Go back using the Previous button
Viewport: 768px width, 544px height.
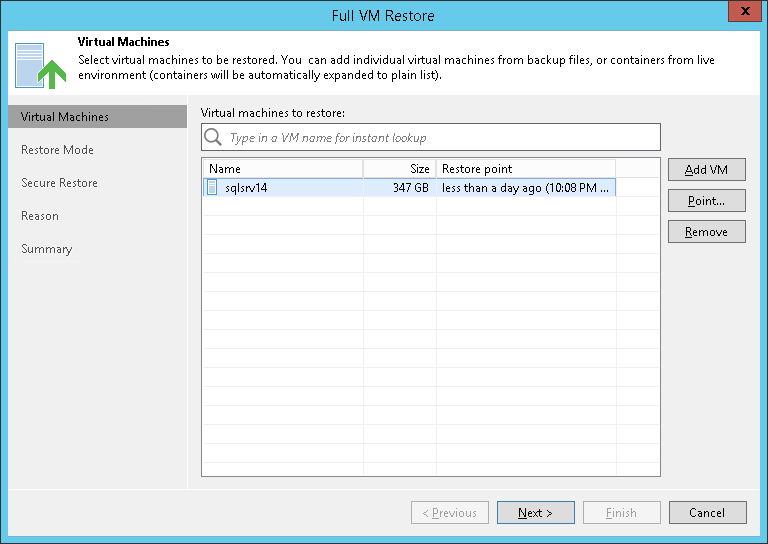pyautogui.click(x=449, y=513)
